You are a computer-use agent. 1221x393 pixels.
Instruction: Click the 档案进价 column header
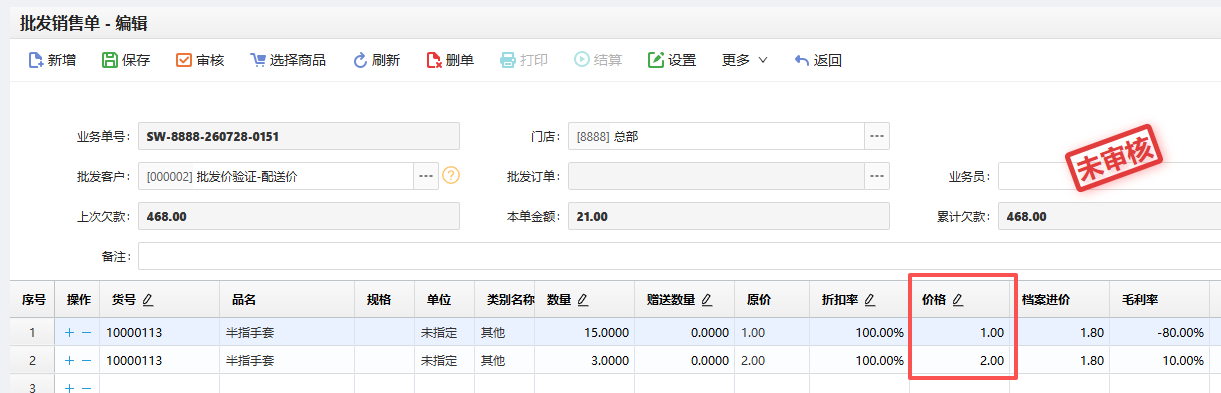[1061, 299]
